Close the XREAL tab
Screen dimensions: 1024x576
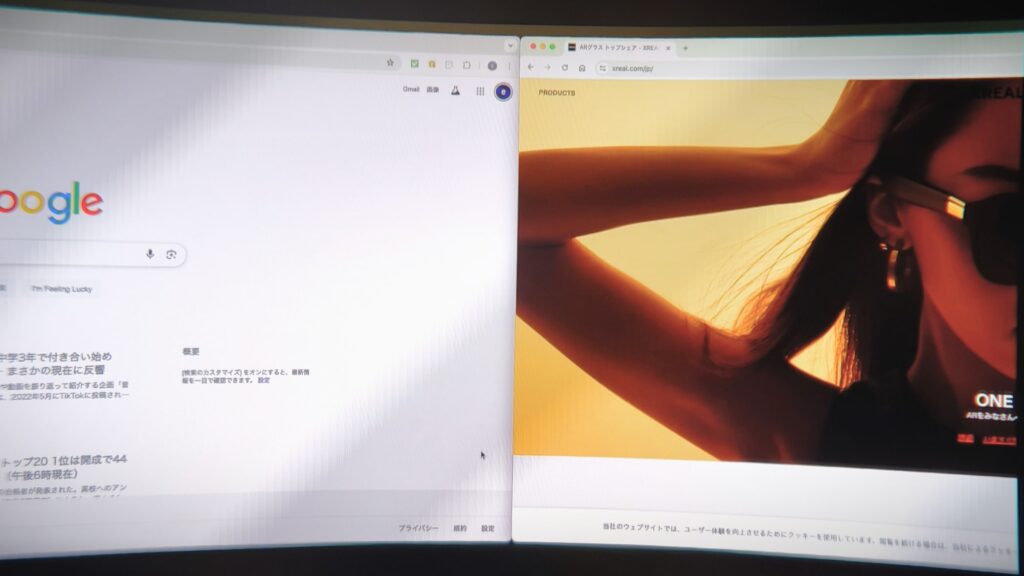[668, 48]
